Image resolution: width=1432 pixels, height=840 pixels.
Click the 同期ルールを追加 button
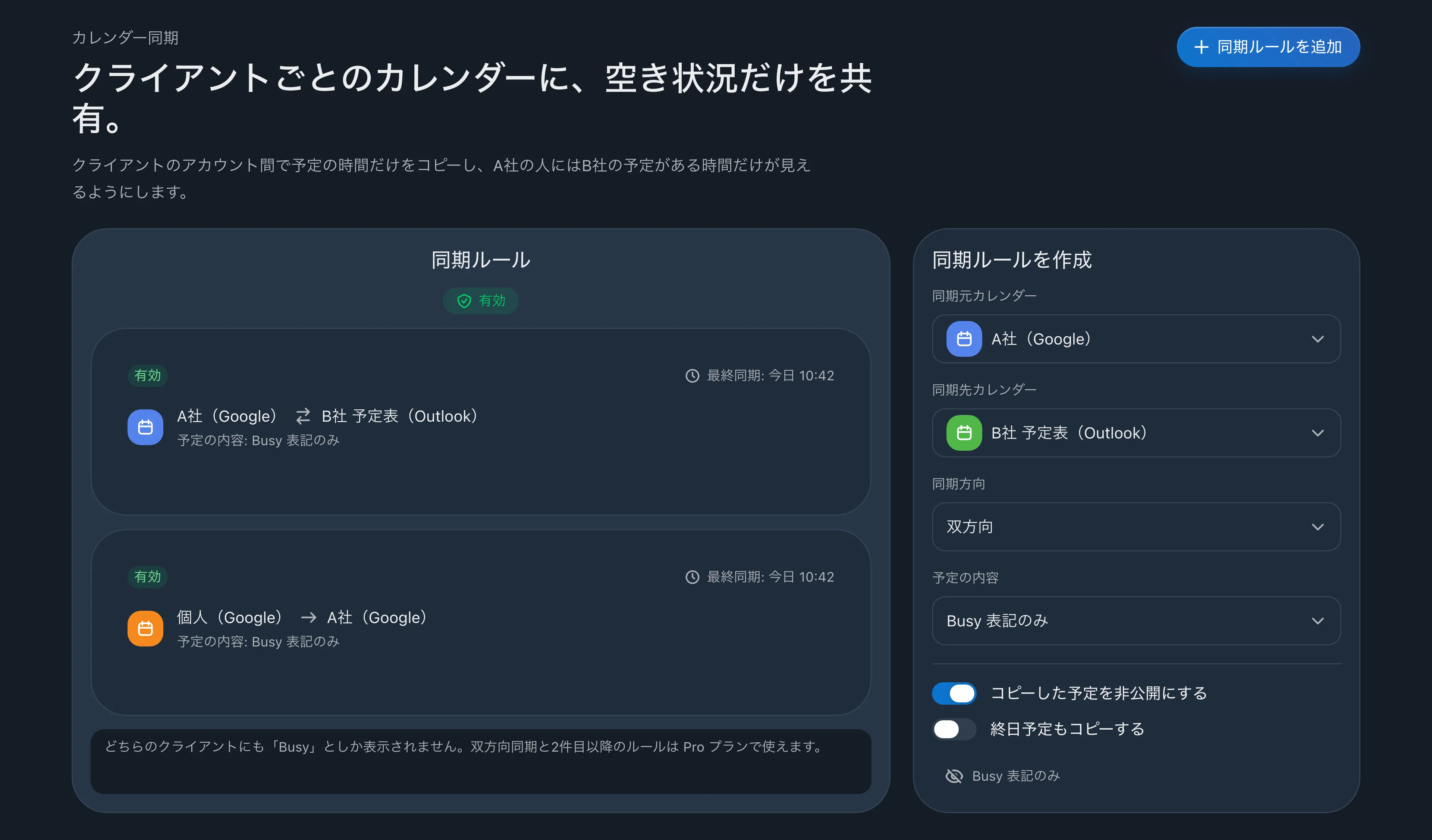(x=1268, y=47)
